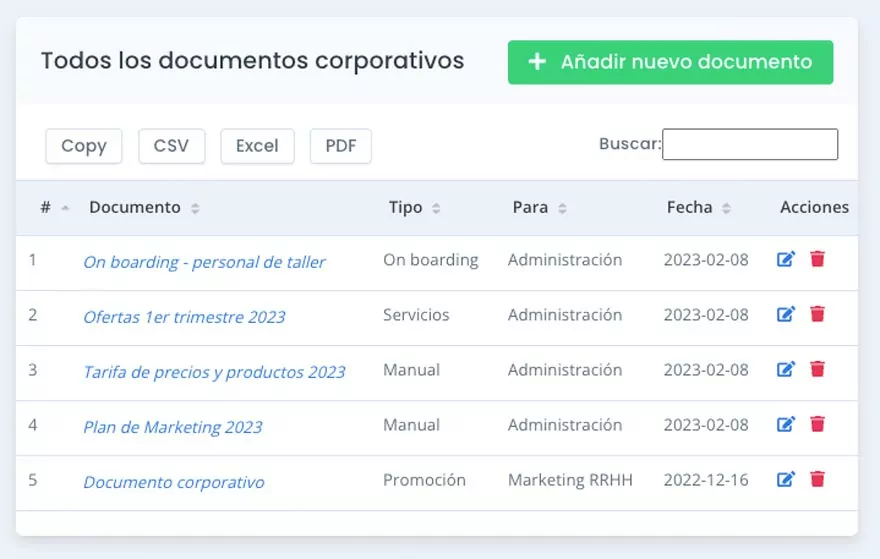This screenshot has width=880, height=559.
Task: Open On boarding - personal de taller document
Action: pos(204,262)
